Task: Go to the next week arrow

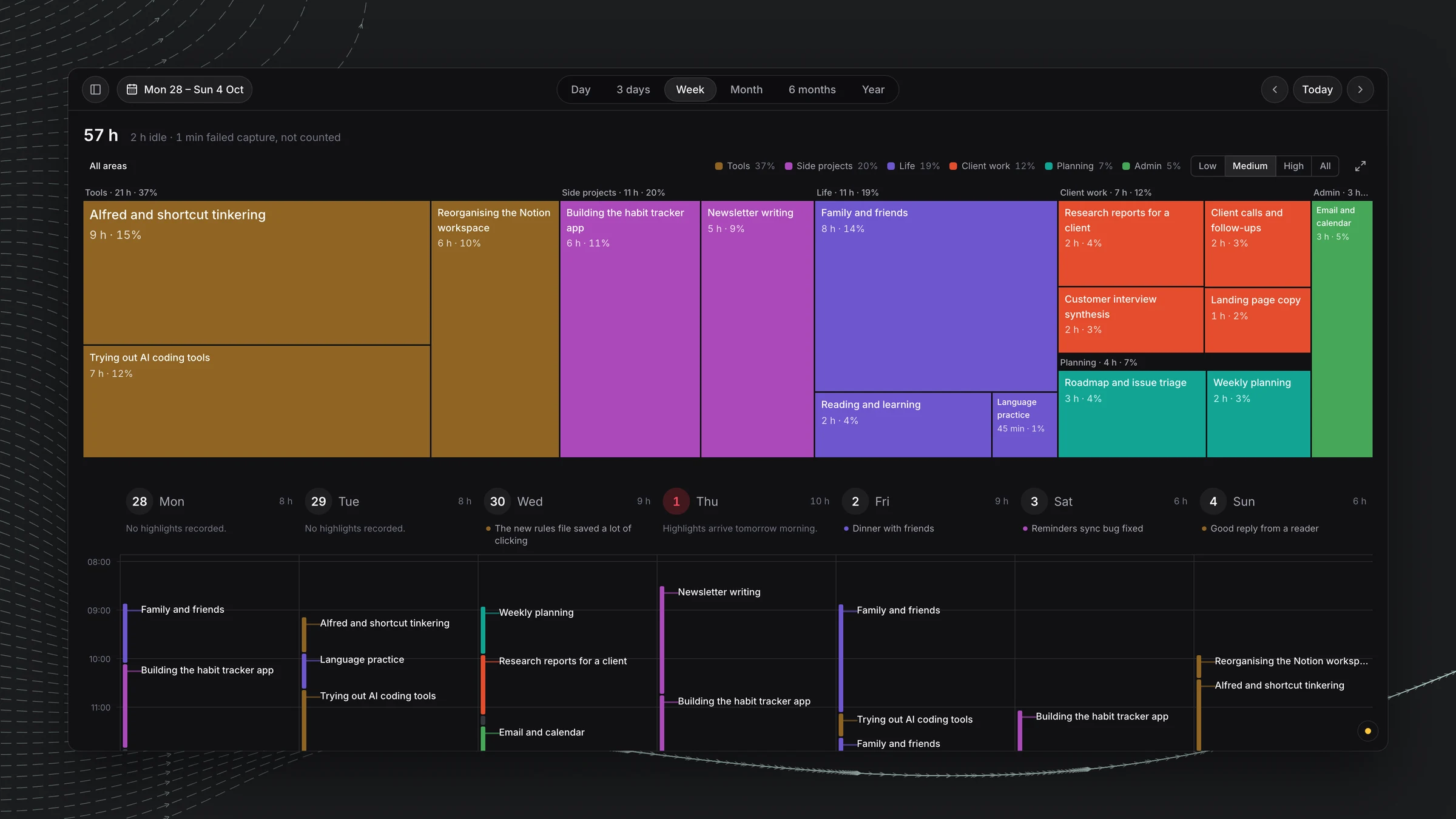Action: point(1360,89)
